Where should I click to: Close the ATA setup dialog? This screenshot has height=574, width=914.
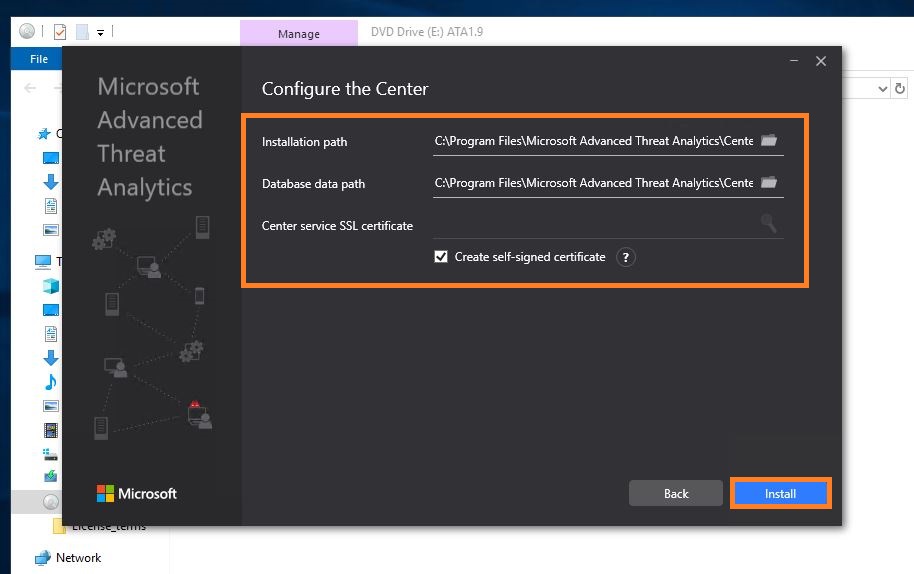click(821, 61)
